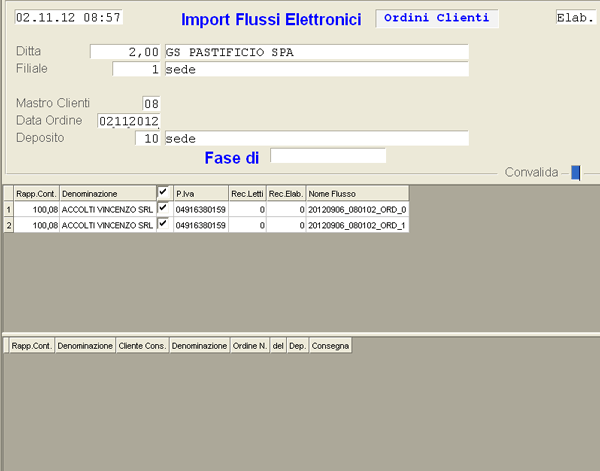Click ACCOLTI VINCENZO SRL in row 1
This screenshot has height=471, width=600.
(x=108, y=209)
